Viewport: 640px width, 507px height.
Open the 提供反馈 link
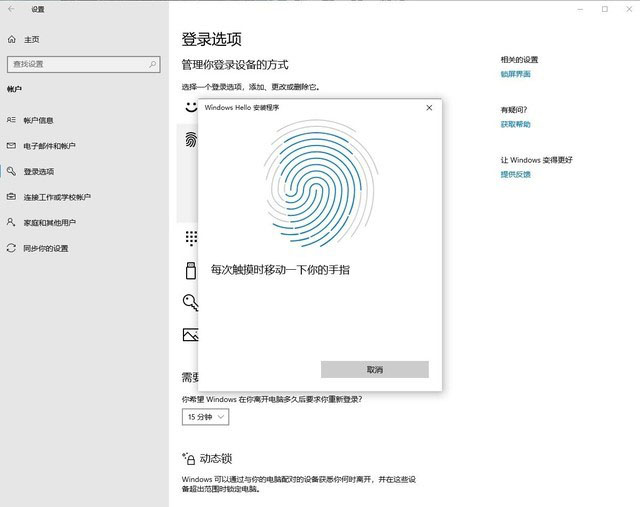(x=516, y=174)
